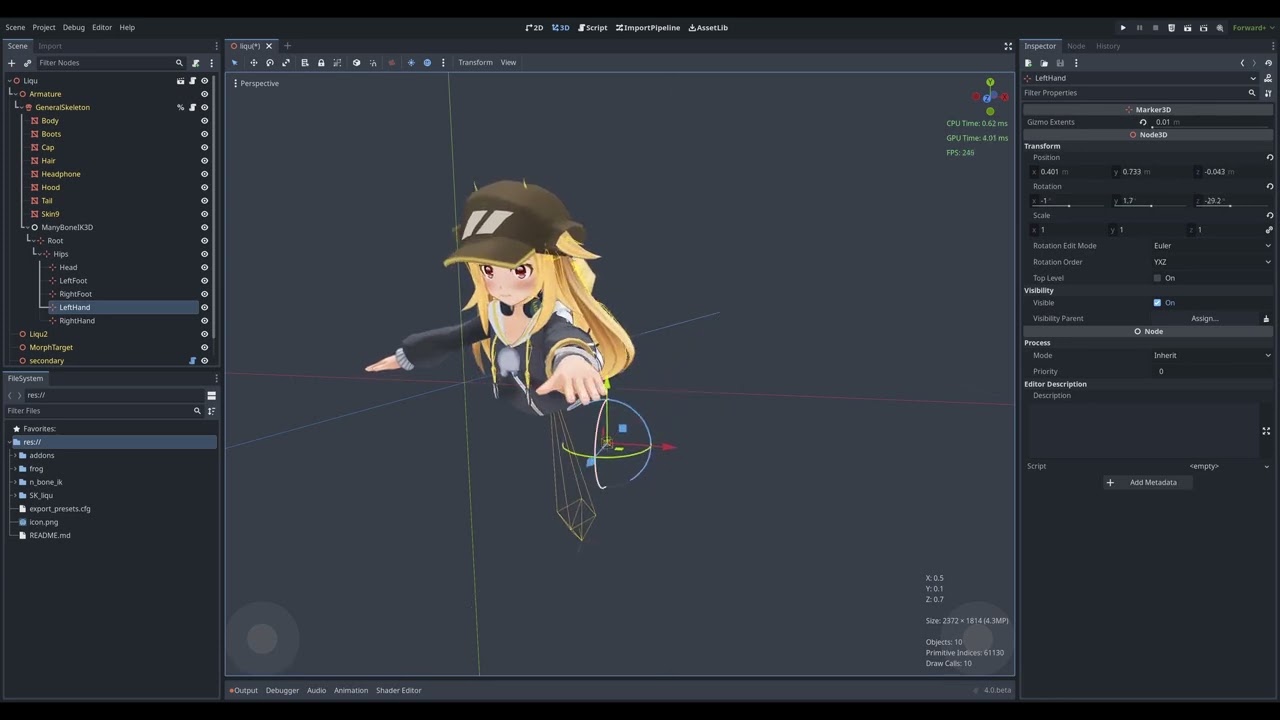
Task: Switch to the History tab
Action: coord(1108,46)
